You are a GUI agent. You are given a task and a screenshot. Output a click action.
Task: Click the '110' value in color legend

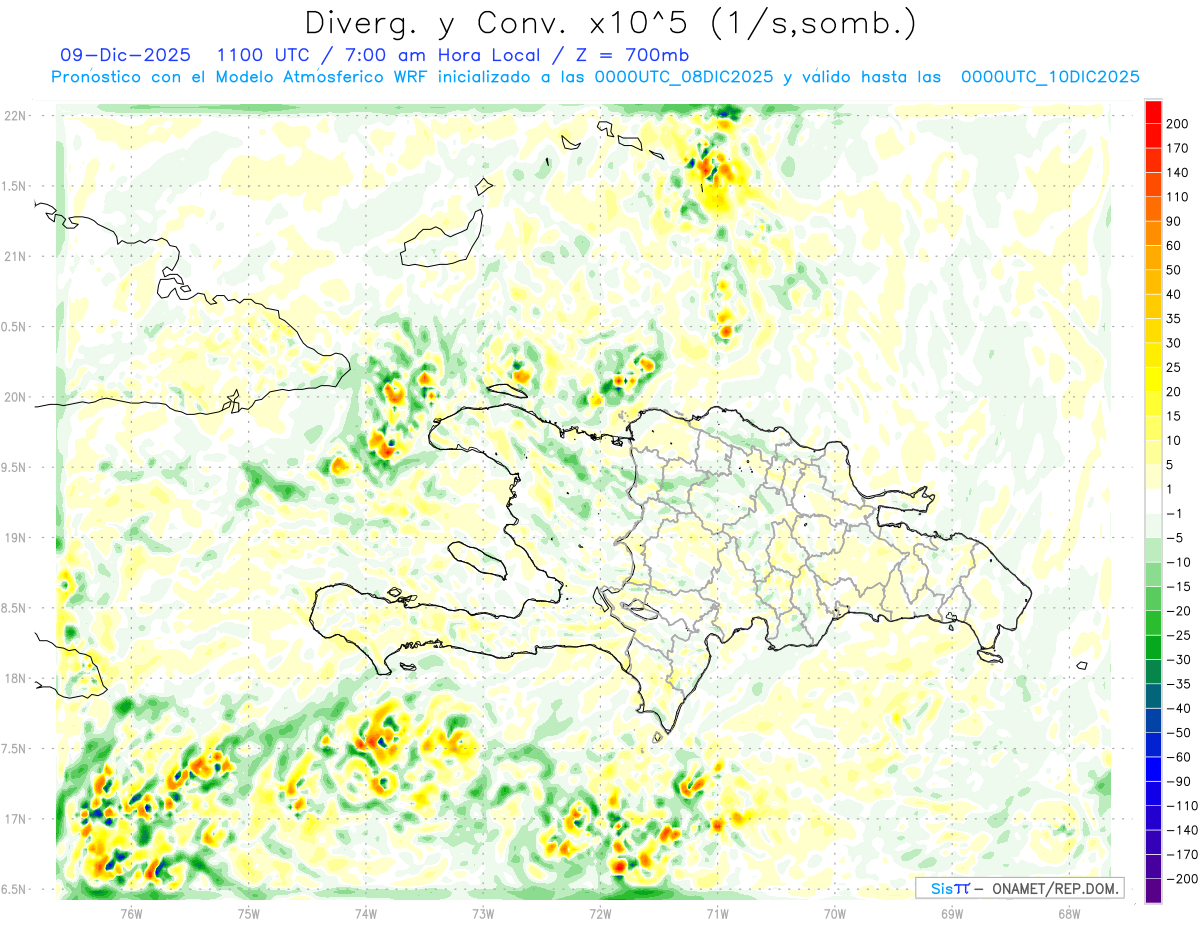coord(1177,197)
